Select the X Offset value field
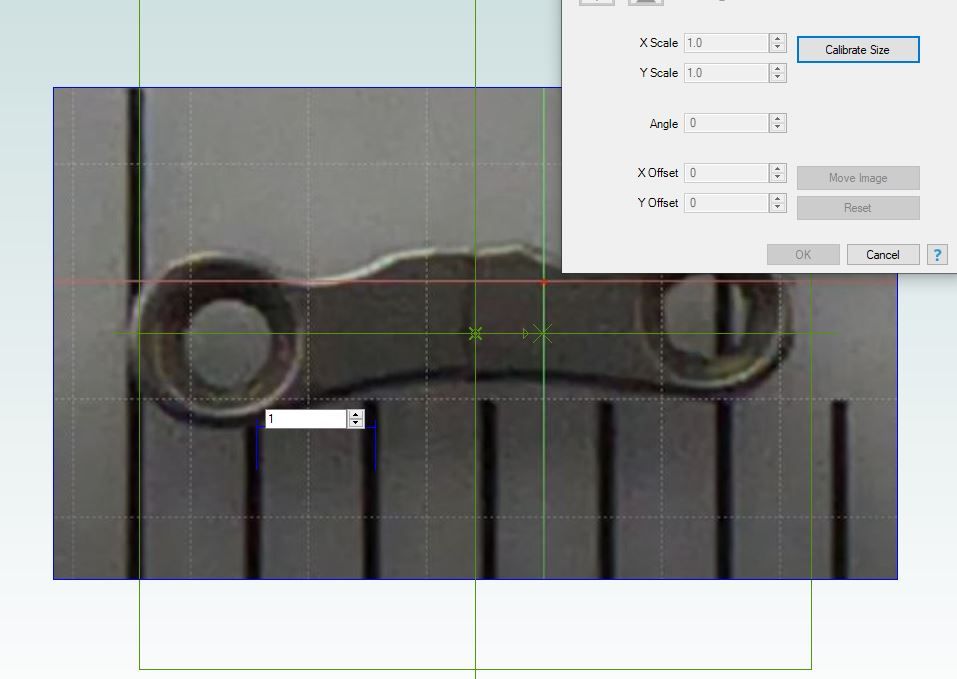This screenshot has height=679, width=957. click(x=726, y=173)
